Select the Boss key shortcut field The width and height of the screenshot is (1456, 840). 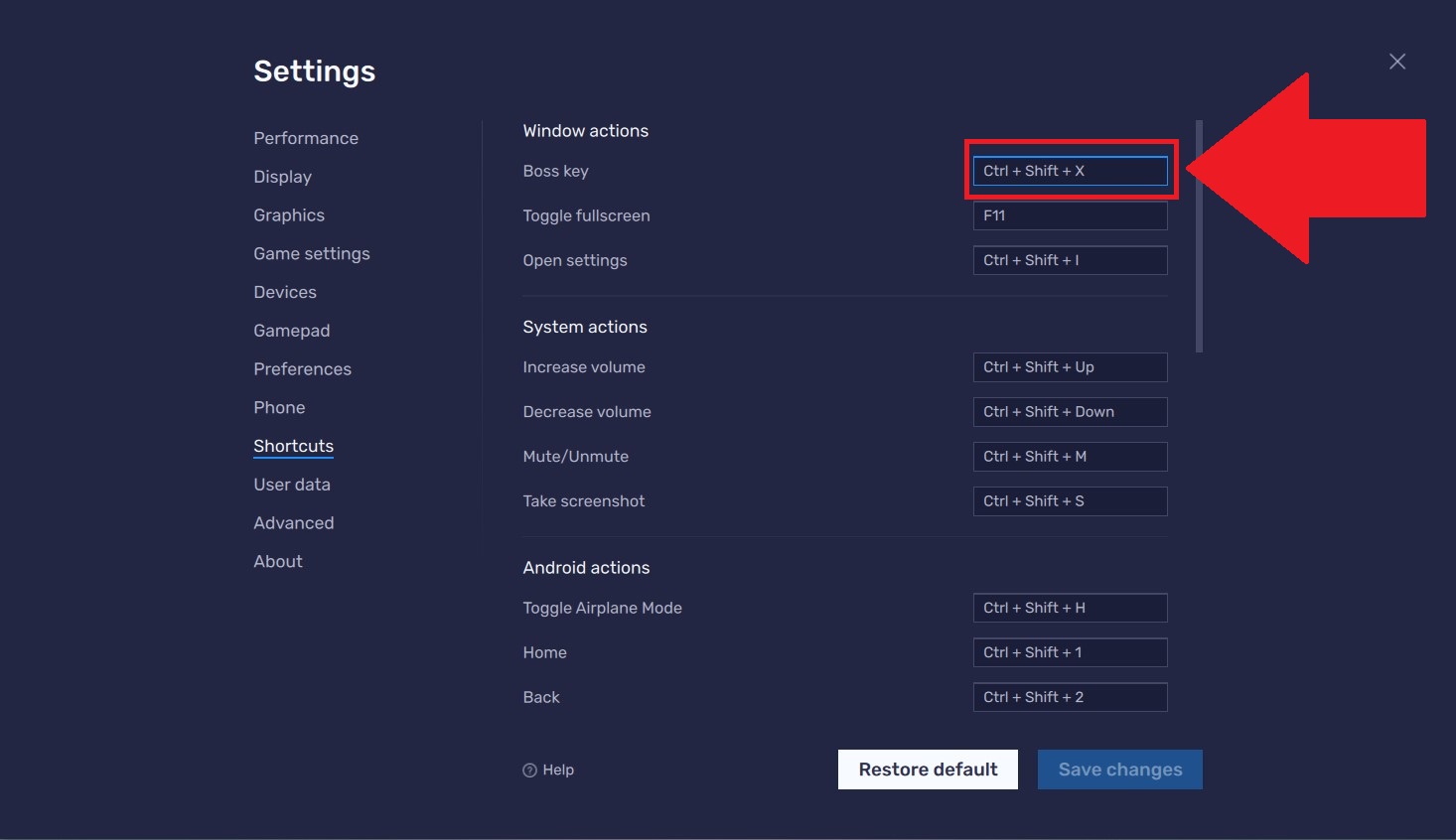click(x=1070, y=171)
